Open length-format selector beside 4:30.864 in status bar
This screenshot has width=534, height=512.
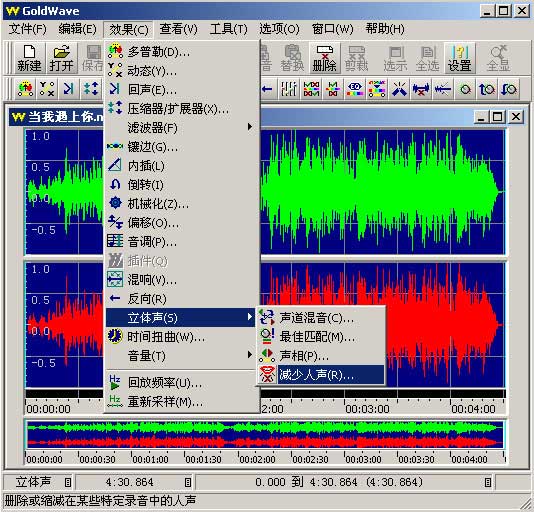tap(188, 482)
